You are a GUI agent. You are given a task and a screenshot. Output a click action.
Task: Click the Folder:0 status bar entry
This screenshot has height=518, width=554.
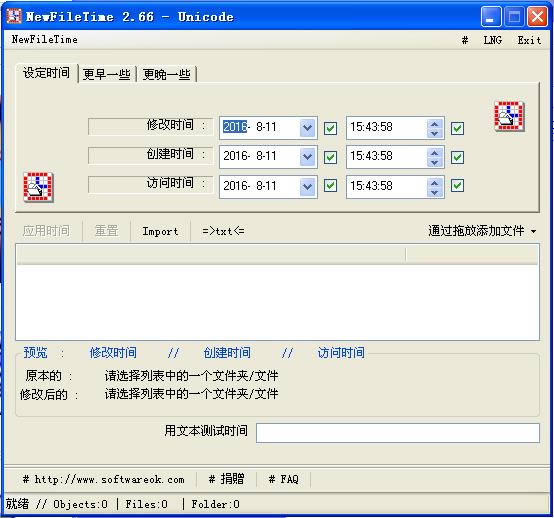tap(215, 504)
